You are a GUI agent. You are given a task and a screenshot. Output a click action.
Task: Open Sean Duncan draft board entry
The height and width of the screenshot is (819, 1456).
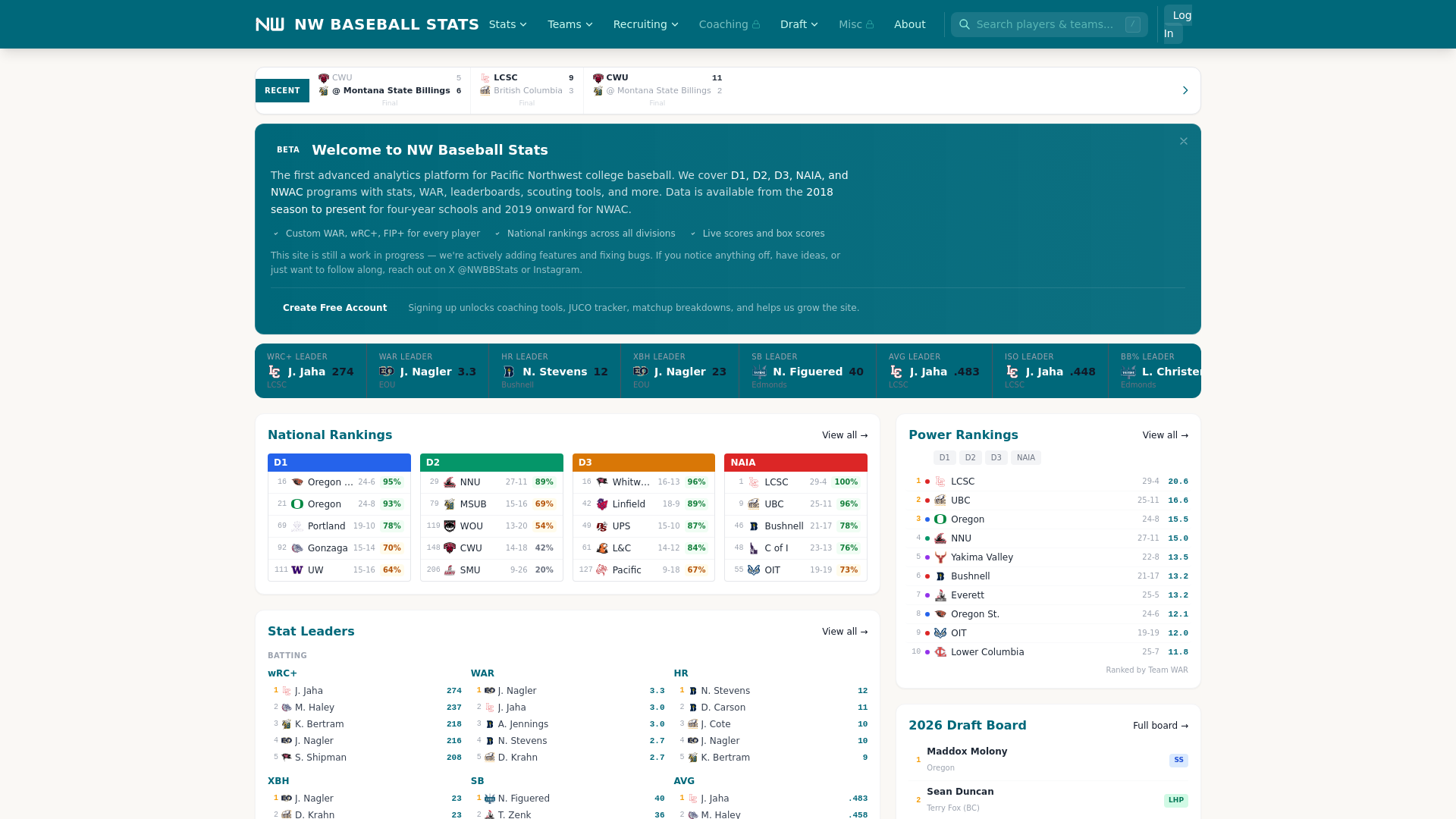(1048, 800)
